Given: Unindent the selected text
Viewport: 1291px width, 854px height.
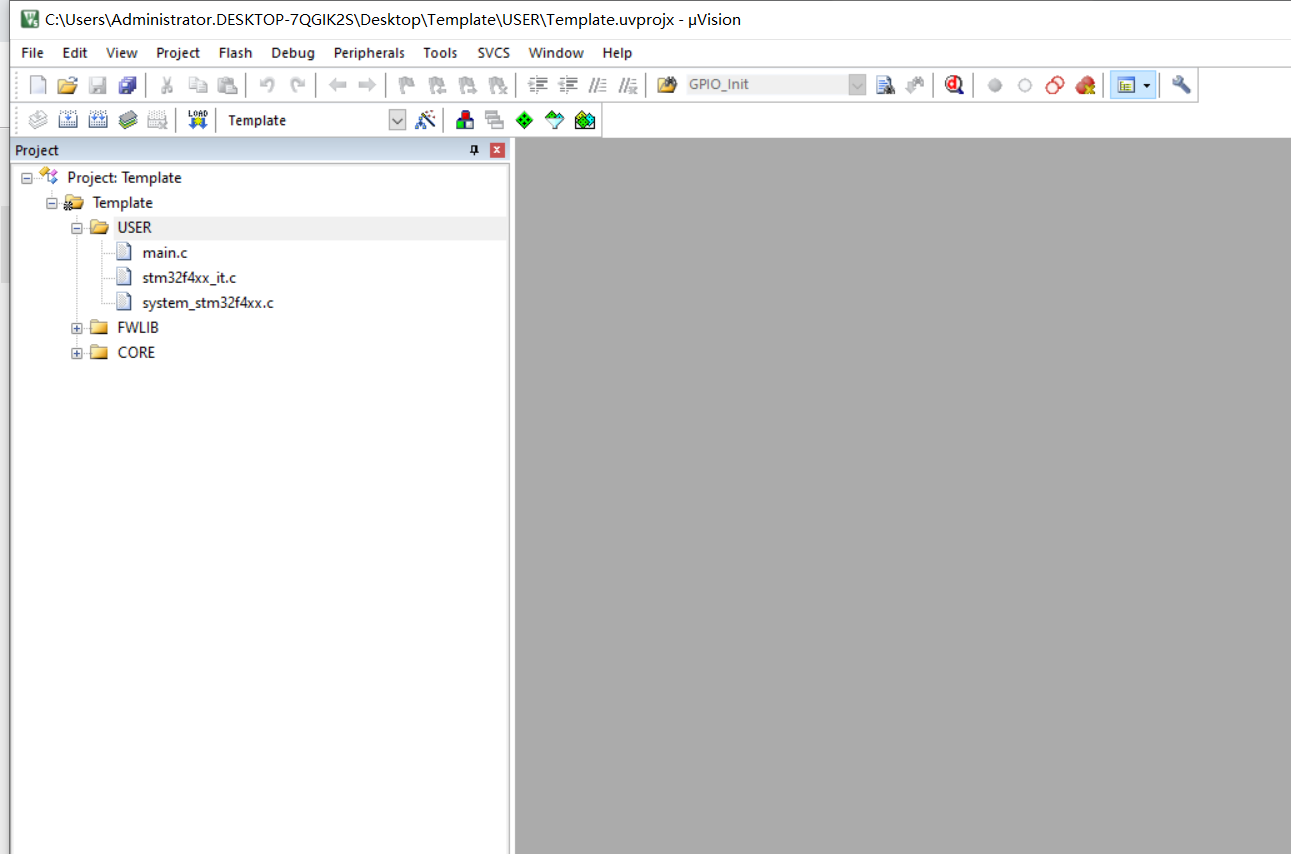Looking at the screenshot, I should tap(568, 85).
